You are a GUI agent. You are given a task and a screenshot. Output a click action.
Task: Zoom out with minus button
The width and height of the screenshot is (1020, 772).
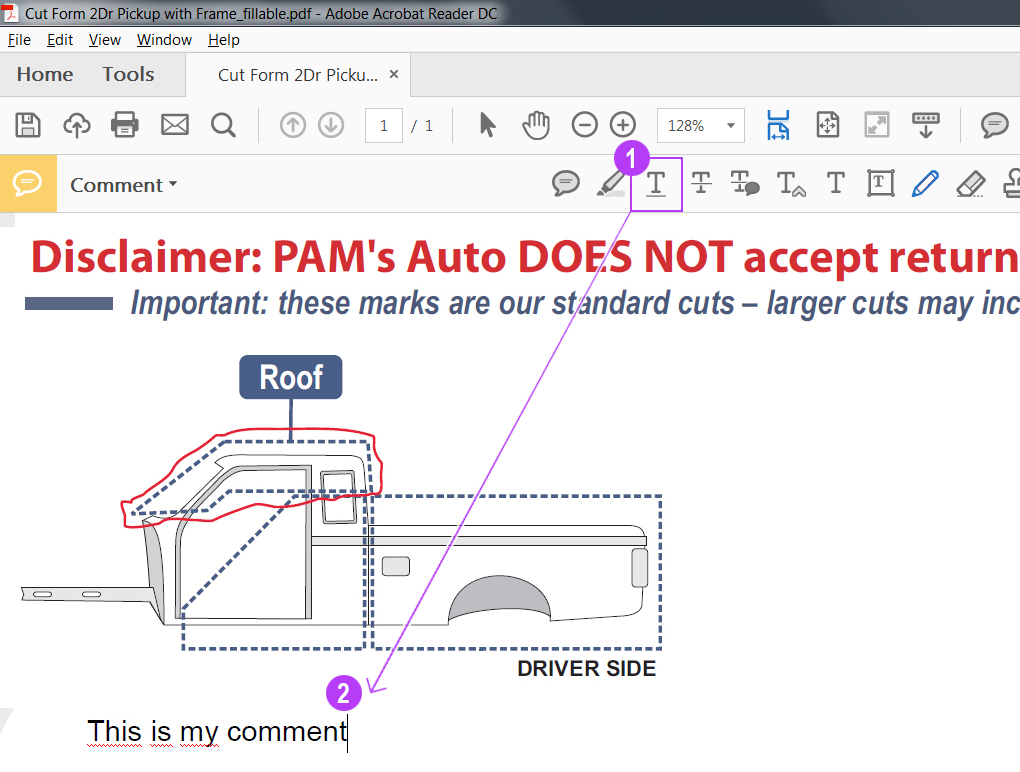click(x=584, y=125)
